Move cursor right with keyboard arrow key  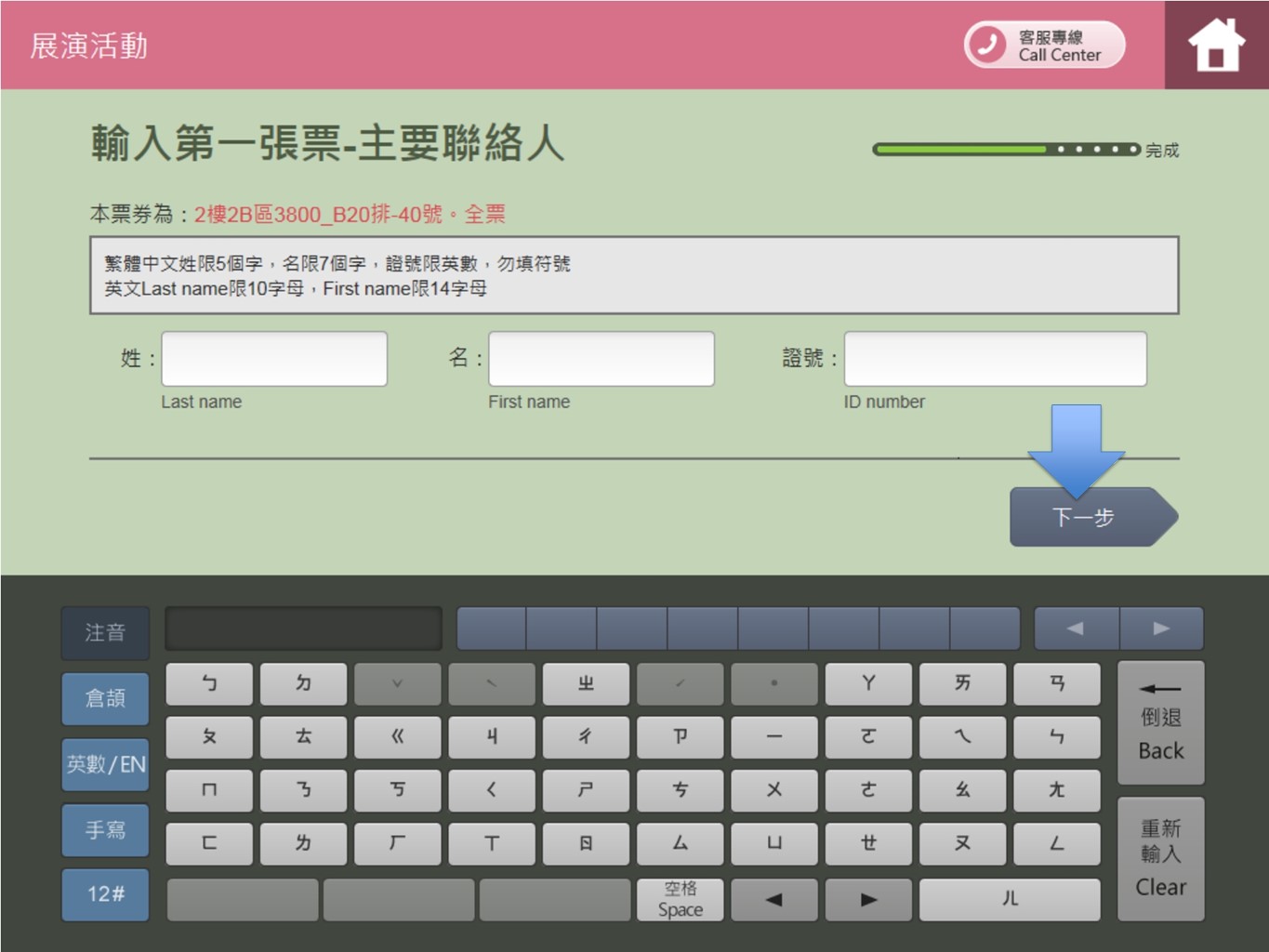[867, 899]
